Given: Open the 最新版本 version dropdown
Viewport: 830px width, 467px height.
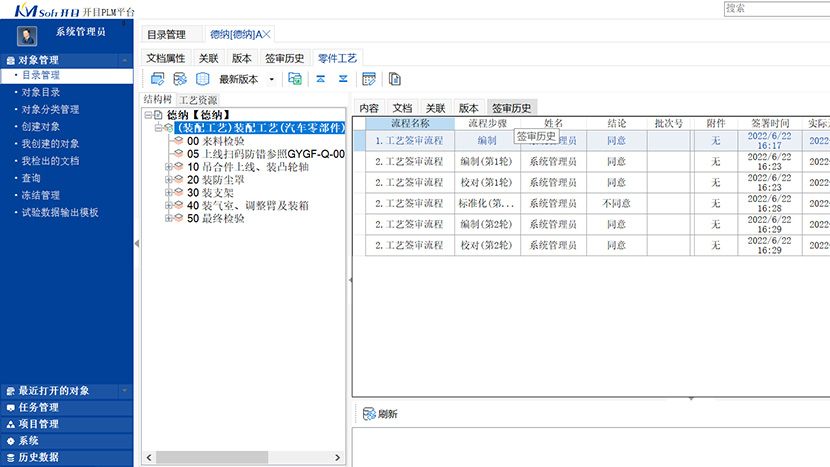Looking at the screenshot, I should tap(271, 80).
